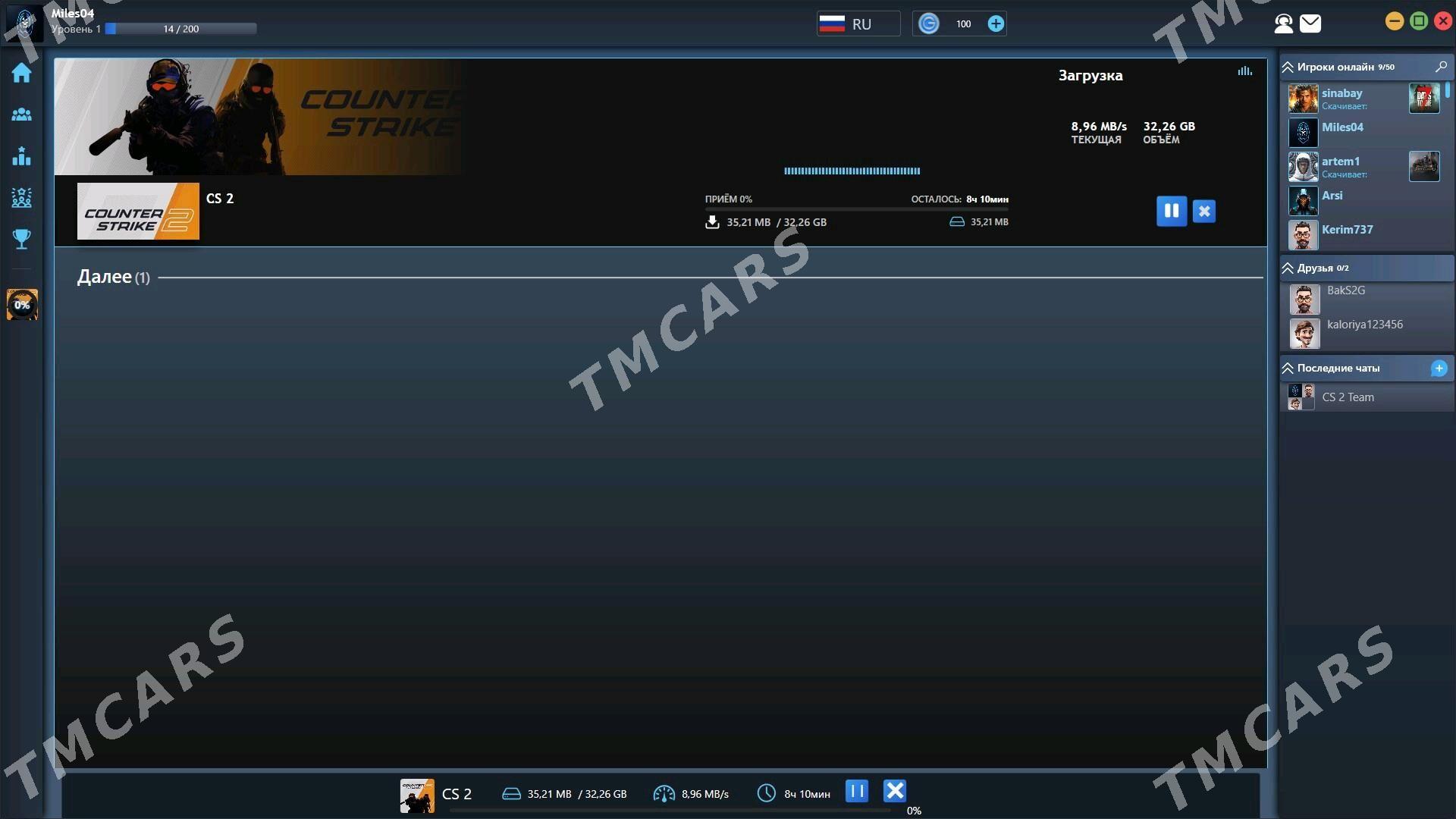Click the CS 2 title in download panel
Screen dimensions: 1456x819
click(x=220, y=199)
